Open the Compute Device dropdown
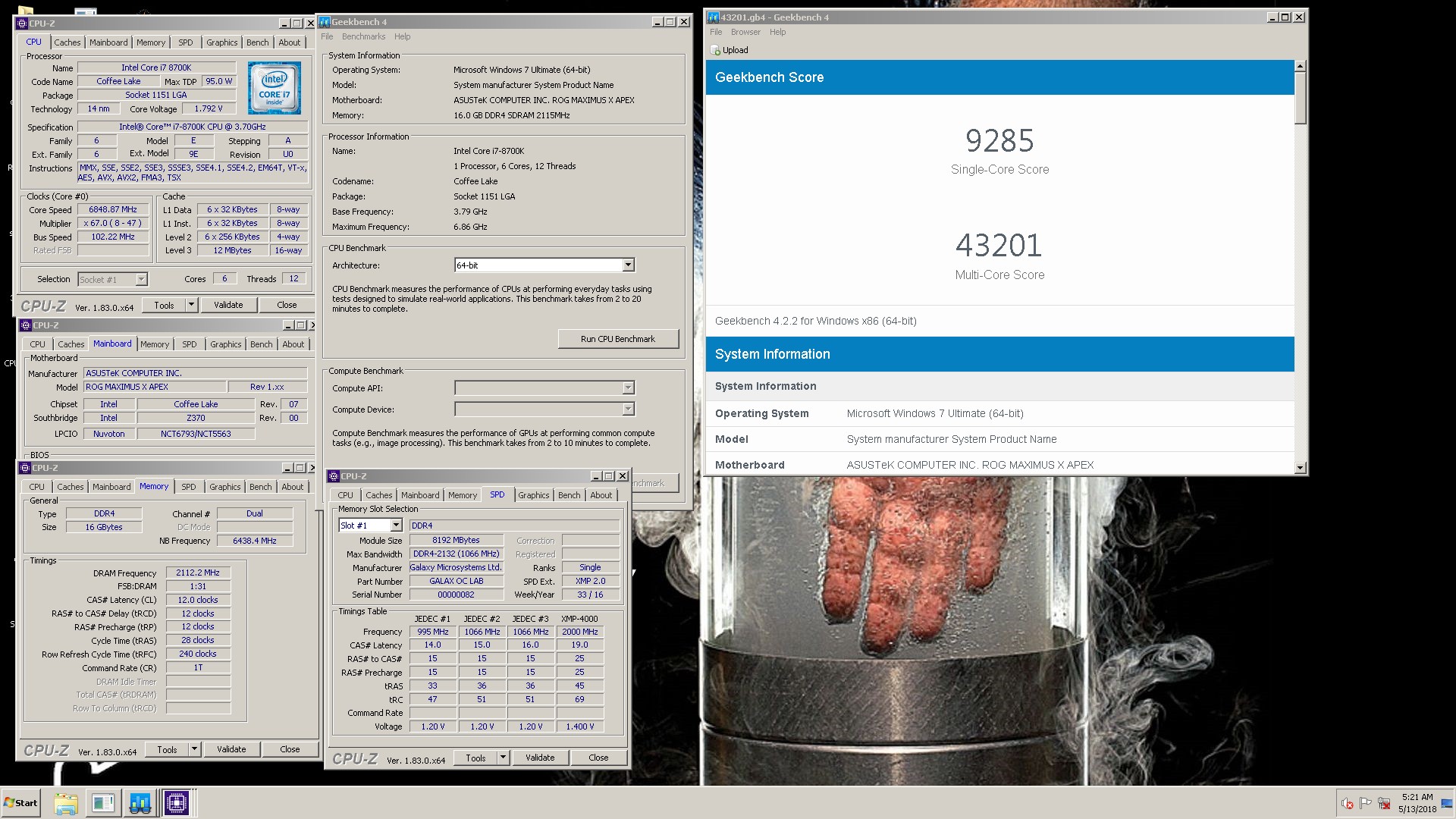1456x819 pixels. click(x=628, y=409)
